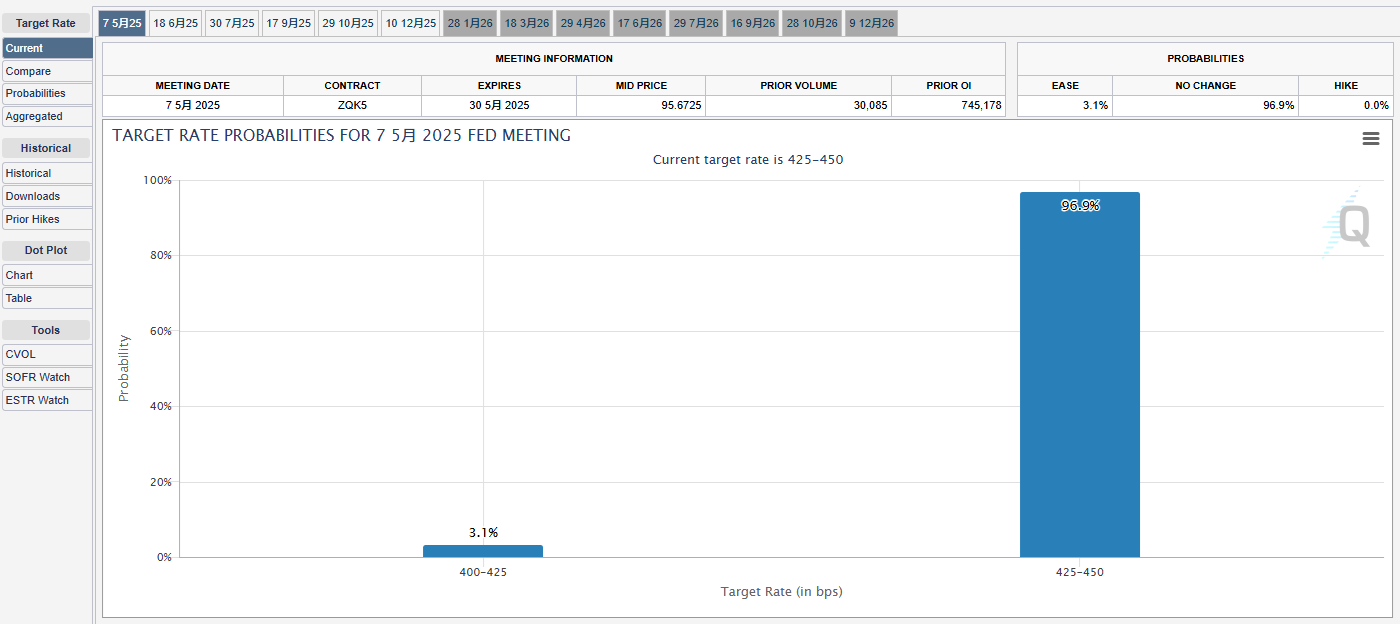Open the Compare view in sidebar

pyautogui.click(x=47, y=71)
